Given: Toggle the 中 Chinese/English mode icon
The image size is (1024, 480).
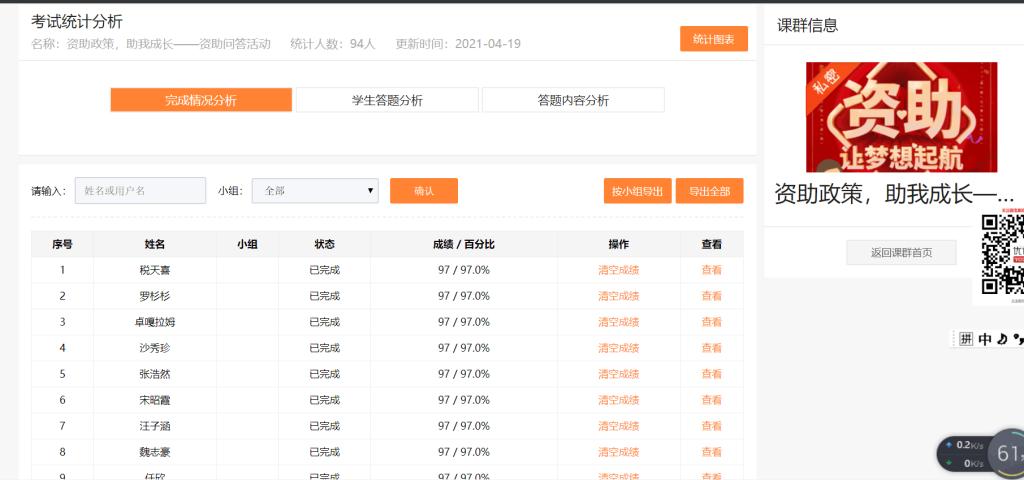Looking at the screenshot, I should point(985,339).
